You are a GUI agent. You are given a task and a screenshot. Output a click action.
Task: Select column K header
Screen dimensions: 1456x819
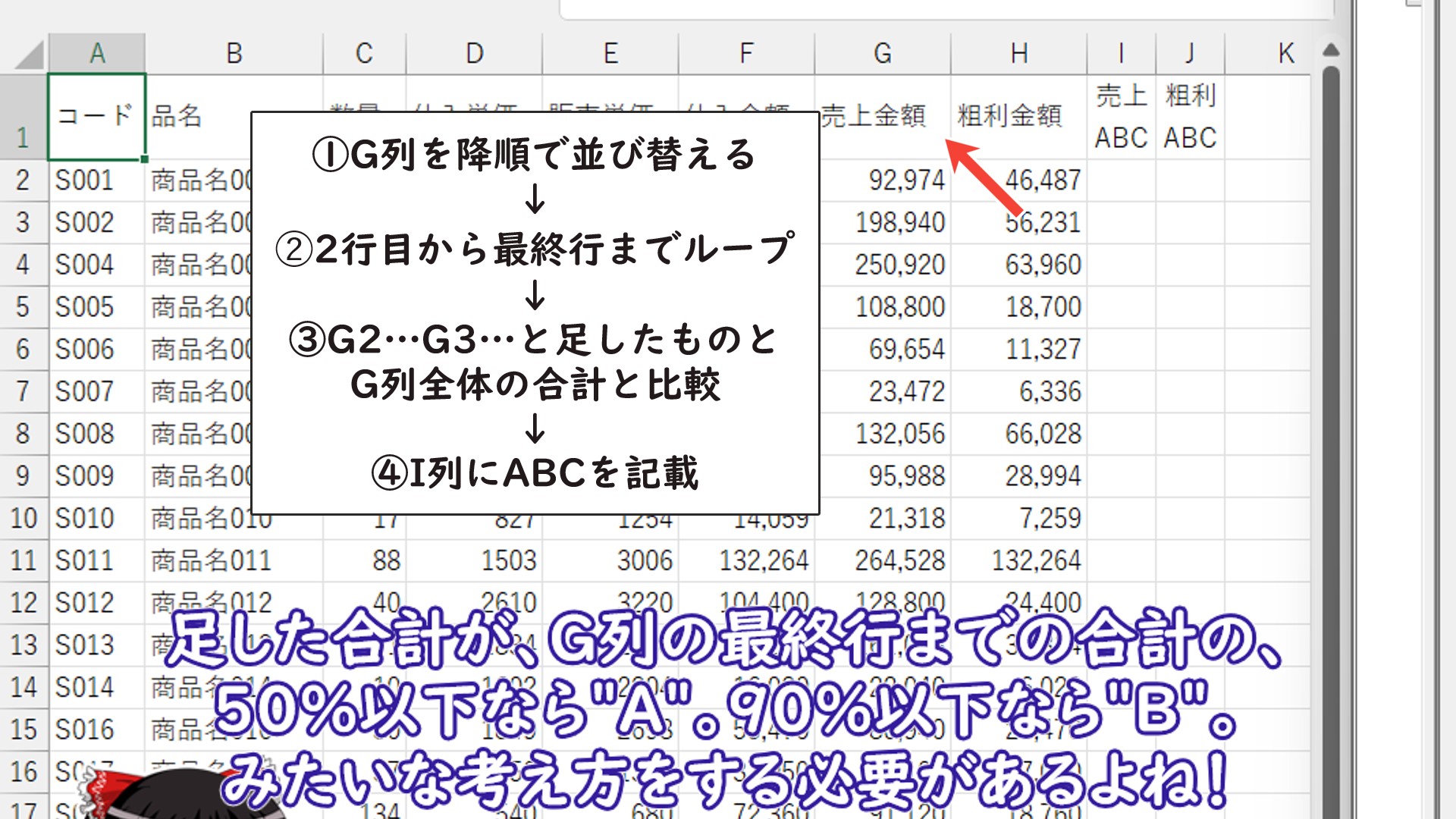1285,54
